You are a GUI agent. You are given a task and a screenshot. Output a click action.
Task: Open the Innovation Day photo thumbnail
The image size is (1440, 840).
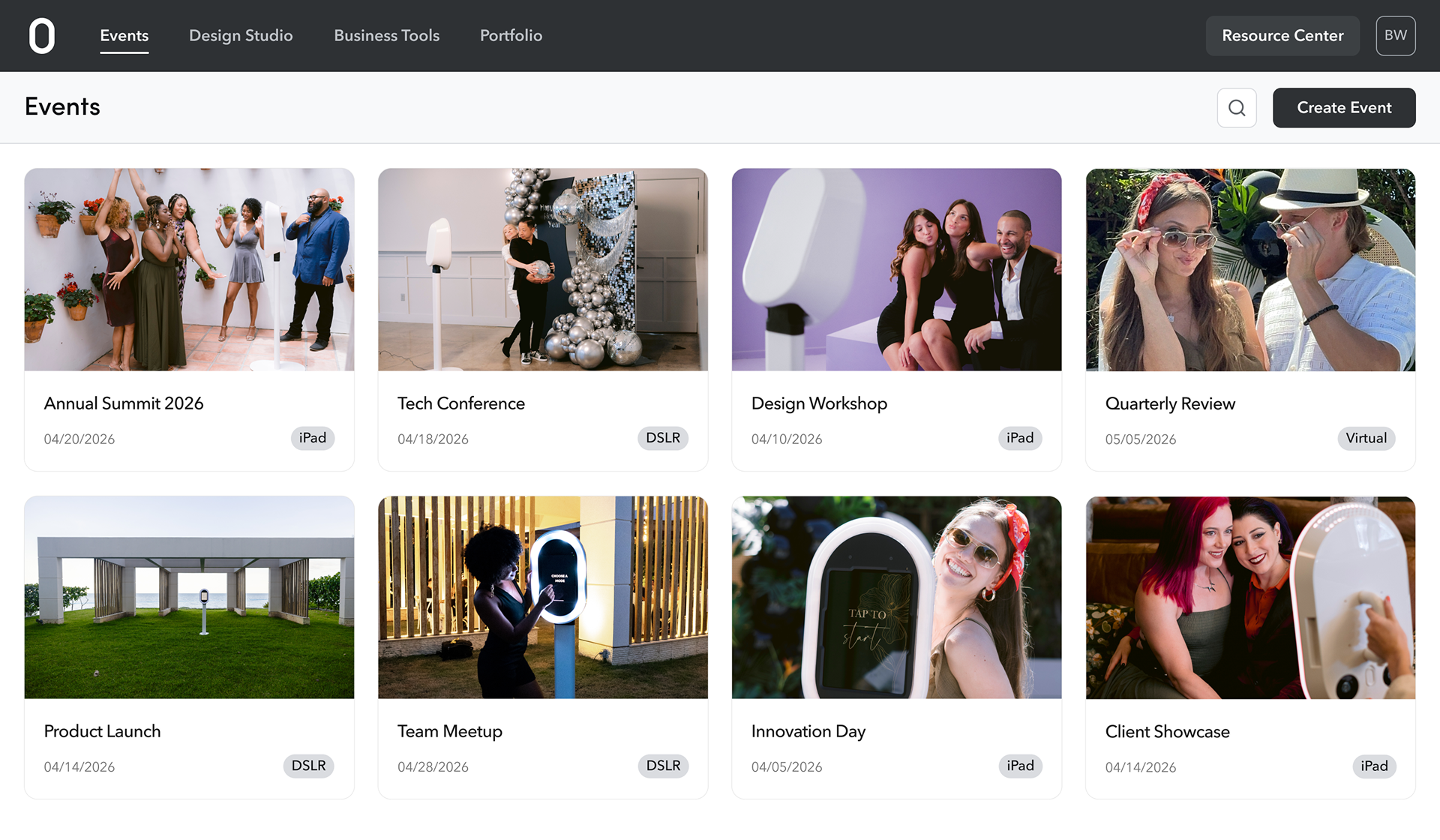[897, 598]
